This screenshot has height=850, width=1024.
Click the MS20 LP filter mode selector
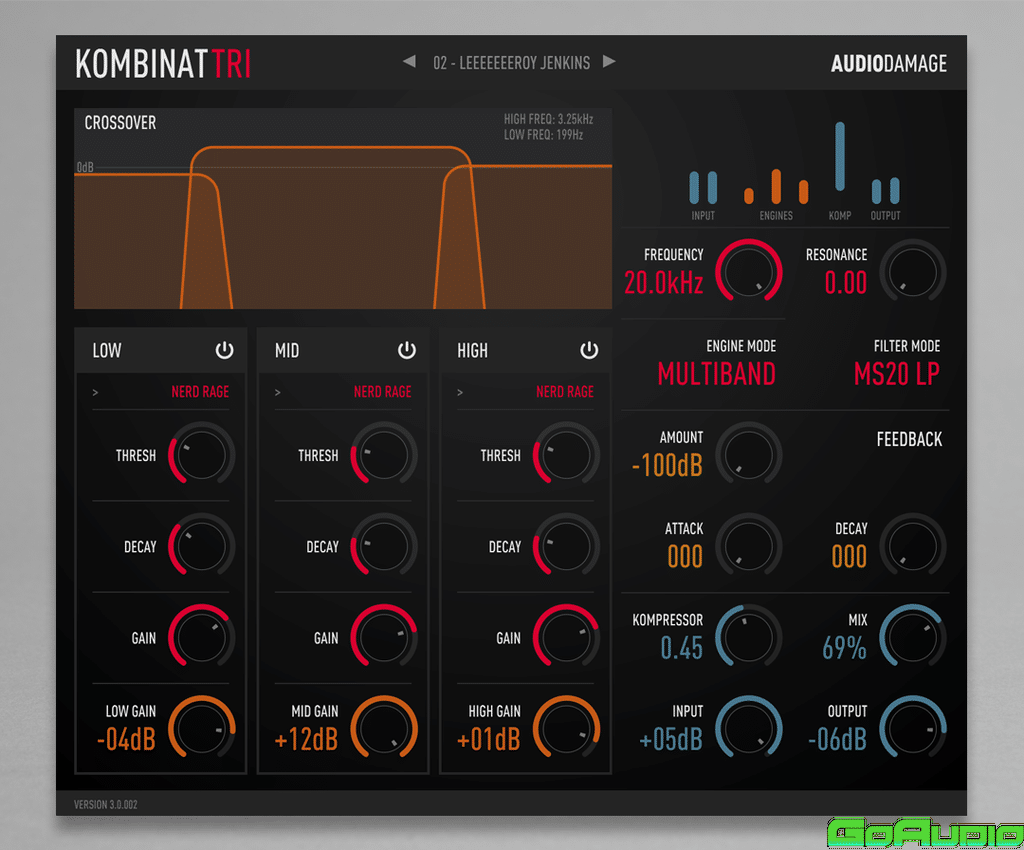896,373
